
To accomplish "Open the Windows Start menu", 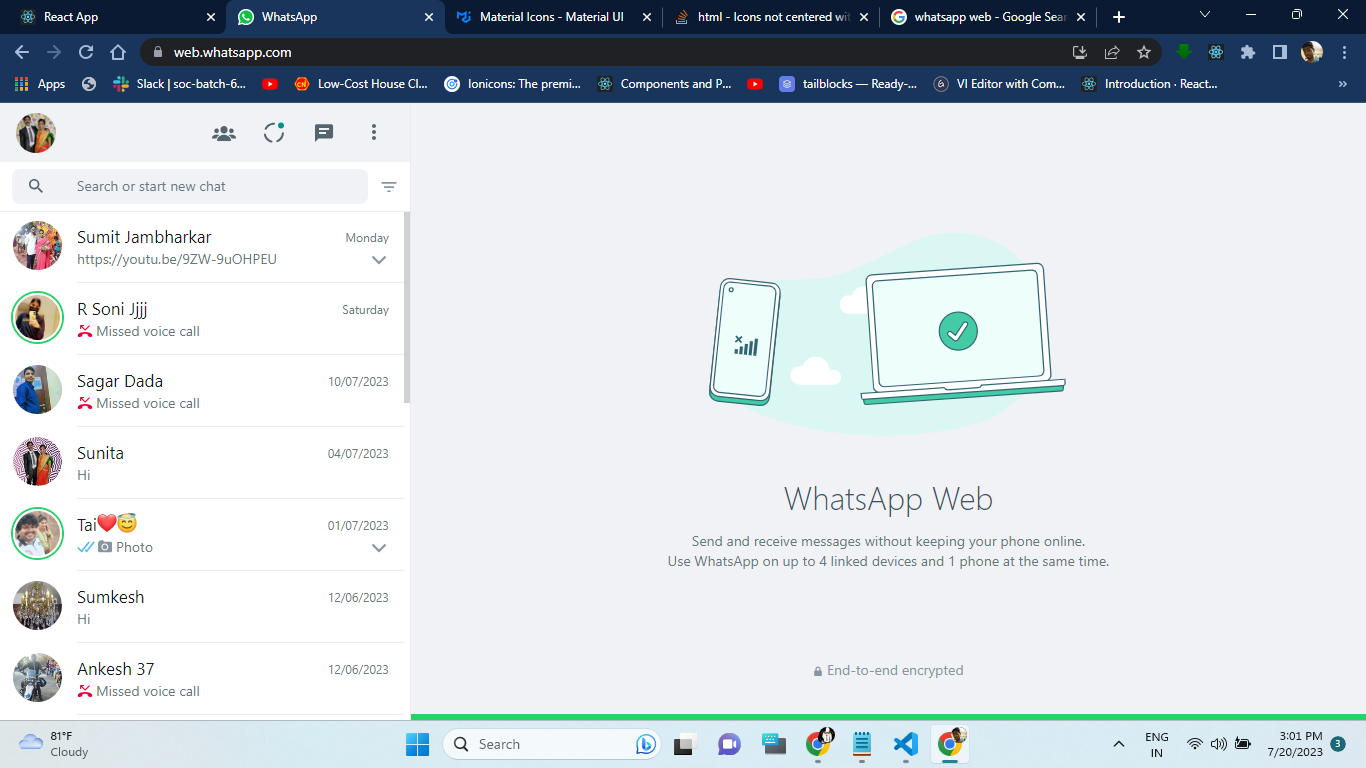I will click(x=417, y=744).
